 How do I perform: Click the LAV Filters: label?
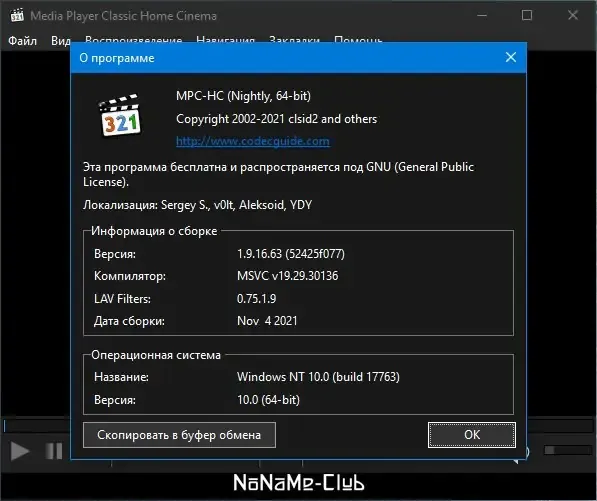pyautogui.click(x=122, y=299)
